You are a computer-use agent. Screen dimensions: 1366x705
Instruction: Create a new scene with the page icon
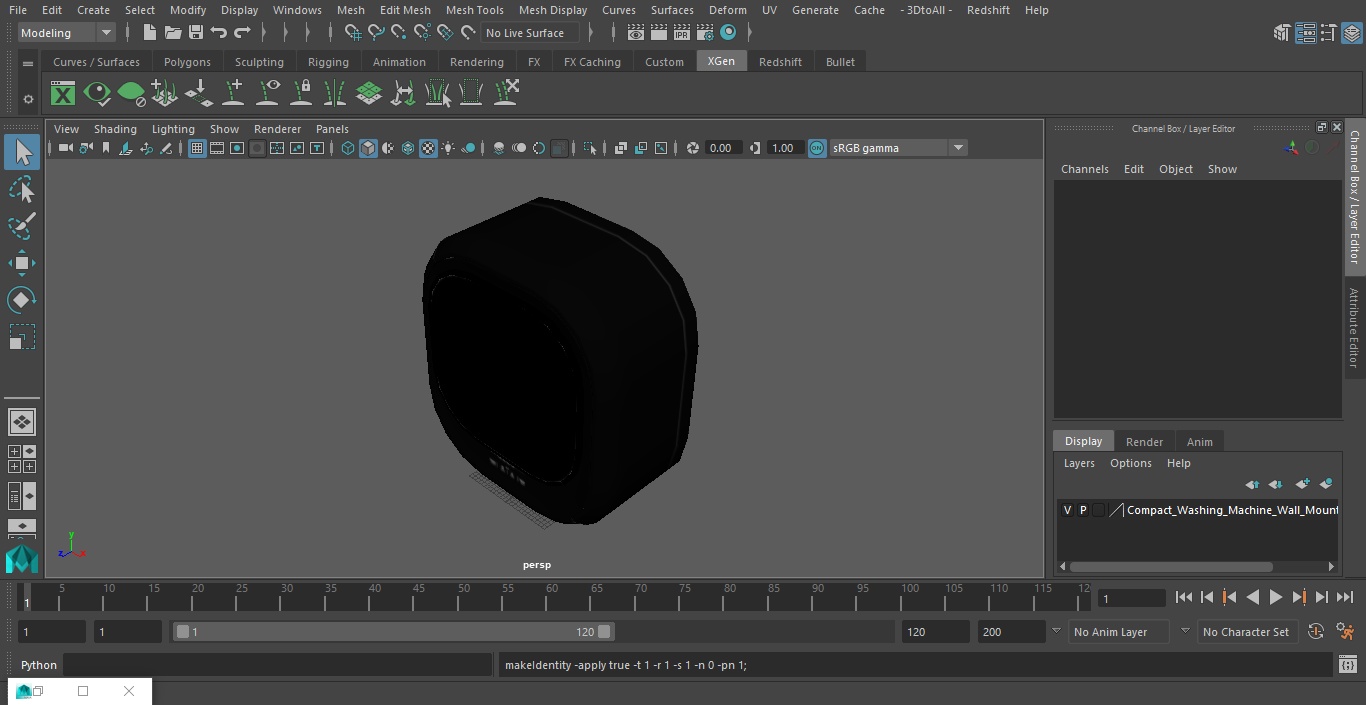149,33
